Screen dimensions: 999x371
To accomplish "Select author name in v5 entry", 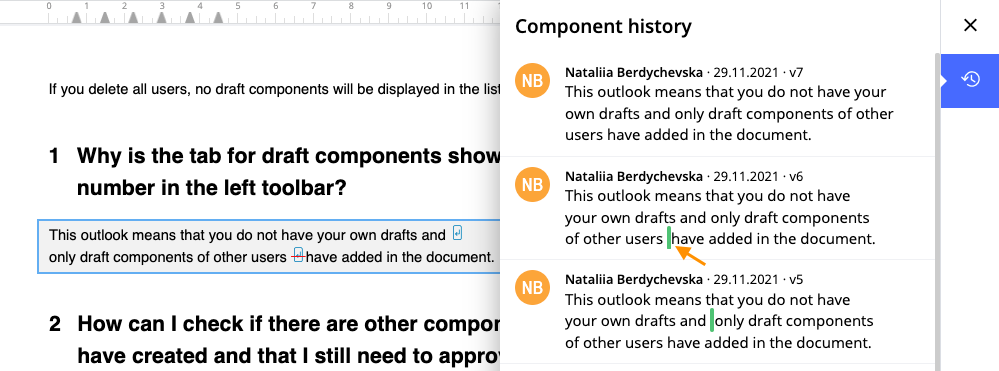I will (x=633, y=279).
